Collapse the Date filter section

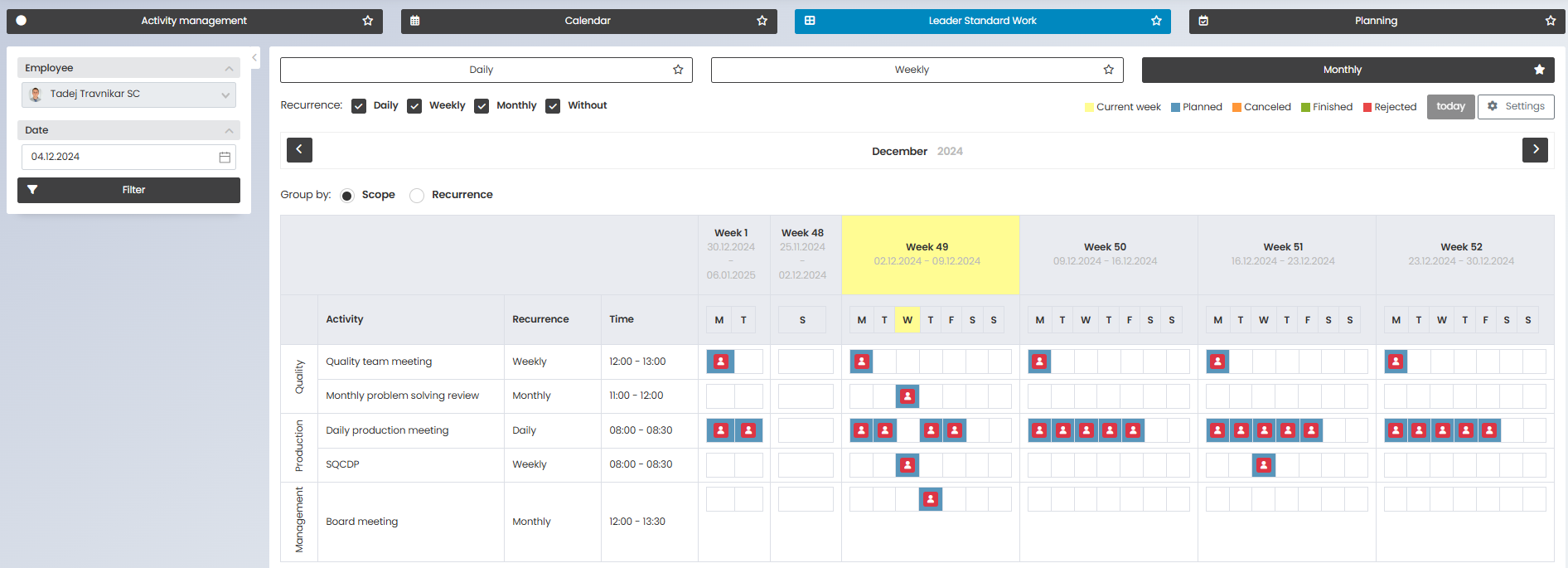(x=229, y=131)
